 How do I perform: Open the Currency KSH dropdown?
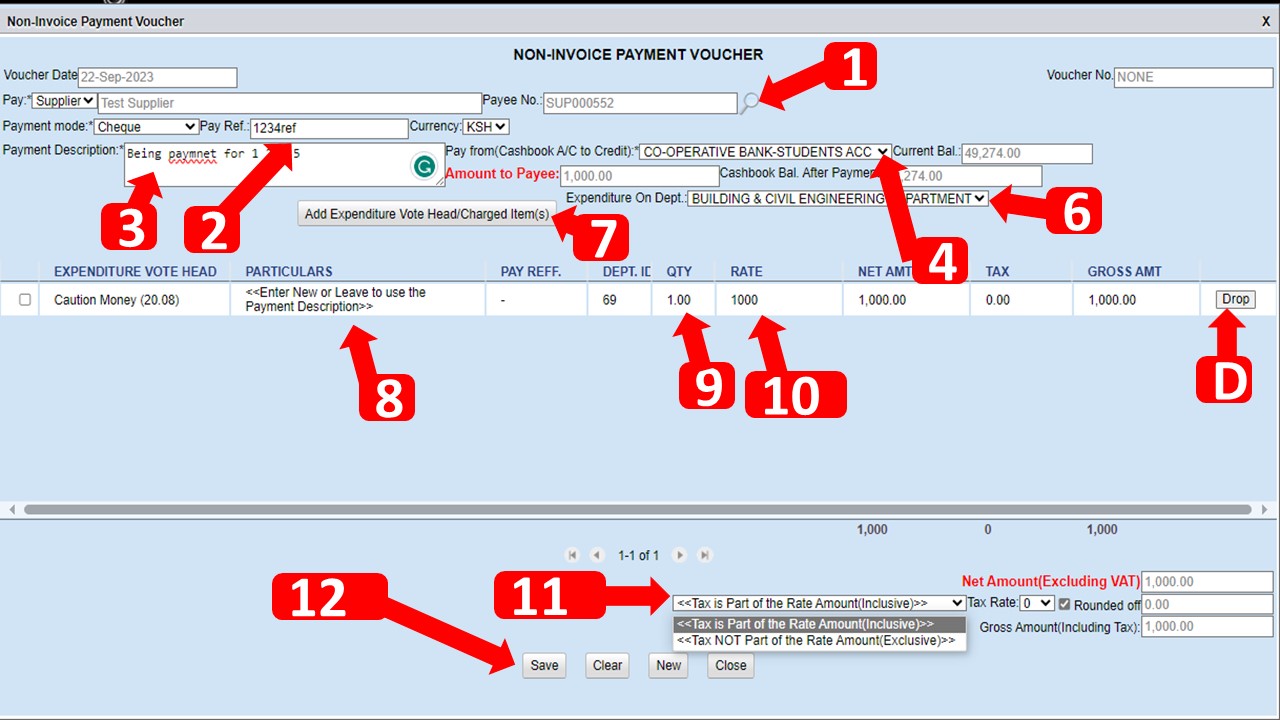click(486, 127)
